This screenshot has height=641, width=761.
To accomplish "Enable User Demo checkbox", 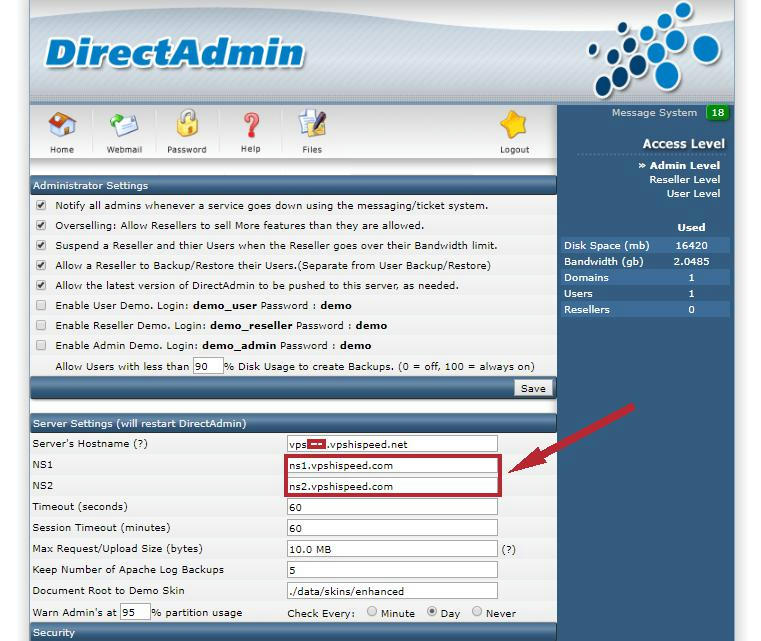I will pos(41,305).
